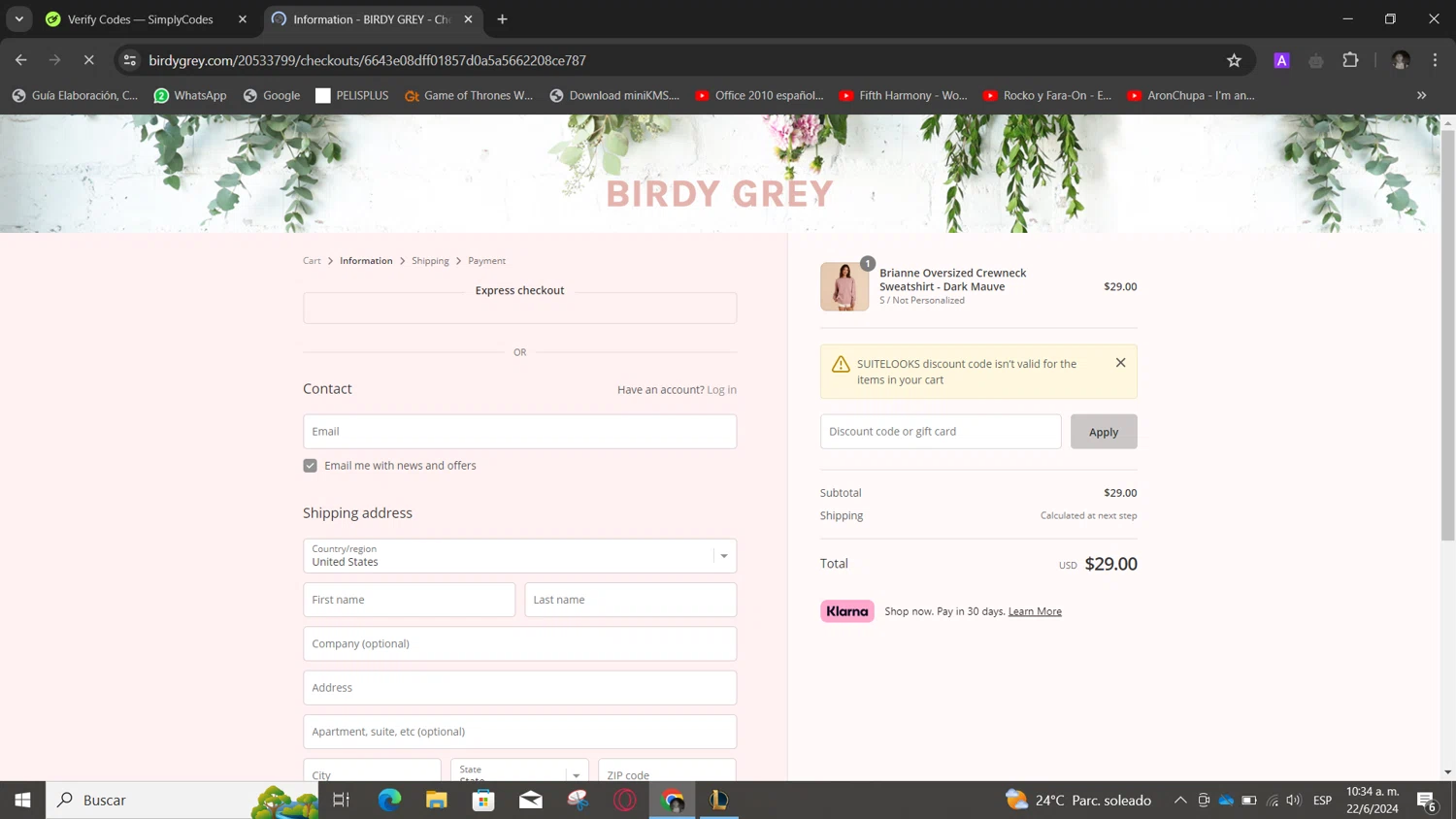Viewport: 1456px width, 819px height.
Task: Open the Chrome three-dot menu
Action: pos(1435,60)
